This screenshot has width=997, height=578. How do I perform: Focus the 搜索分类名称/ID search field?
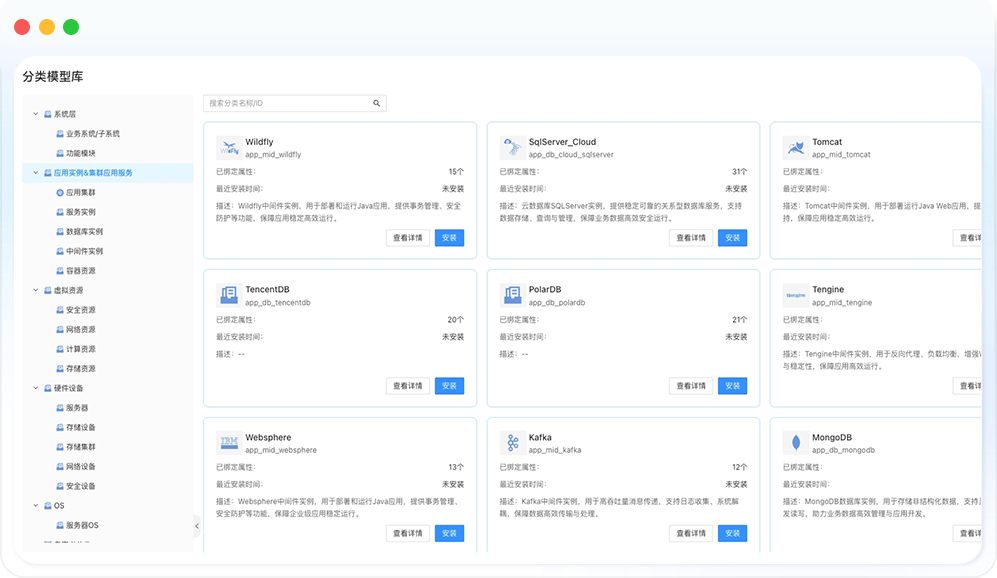[x=285, y=103]
